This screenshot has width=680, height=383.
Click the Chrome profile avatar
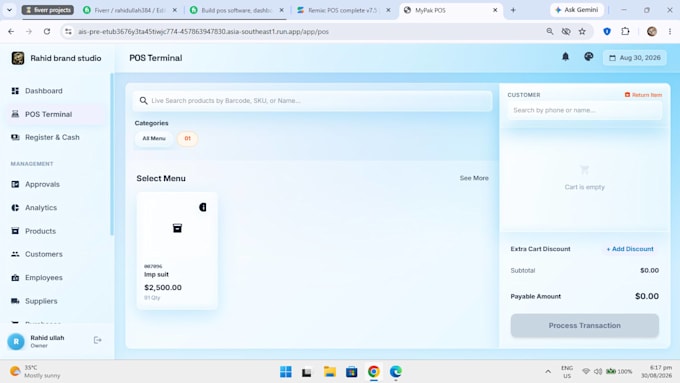pyautogui.click(x=651, y=31)
